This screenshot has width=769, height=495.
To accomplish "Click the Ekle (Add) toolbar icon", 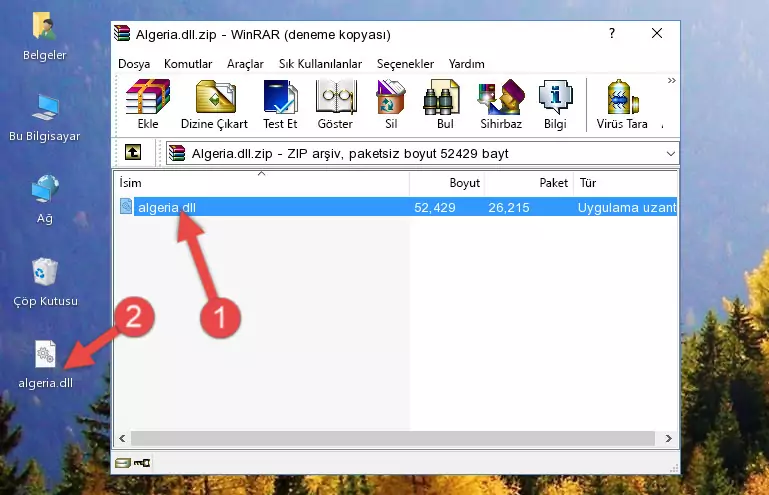I will coord(148,104).
